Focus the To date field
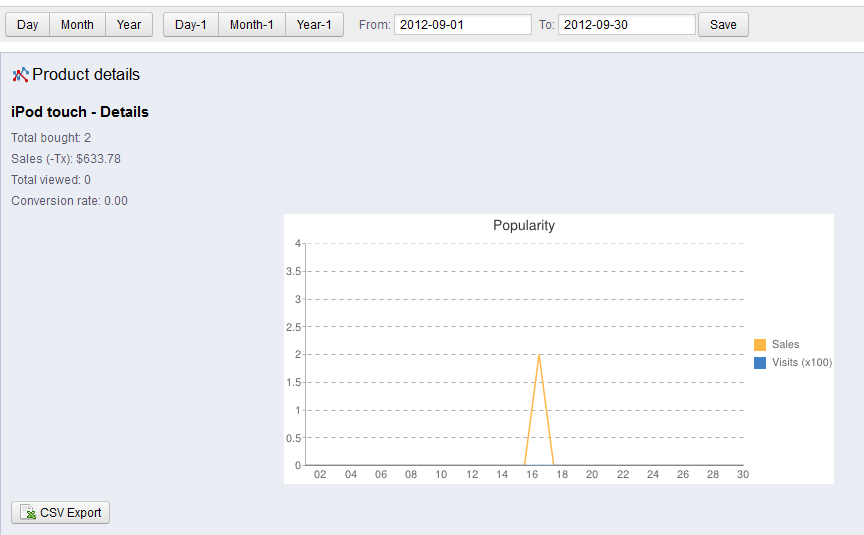Viewport: 864px width, 535px height. click(x=627, y=25)
